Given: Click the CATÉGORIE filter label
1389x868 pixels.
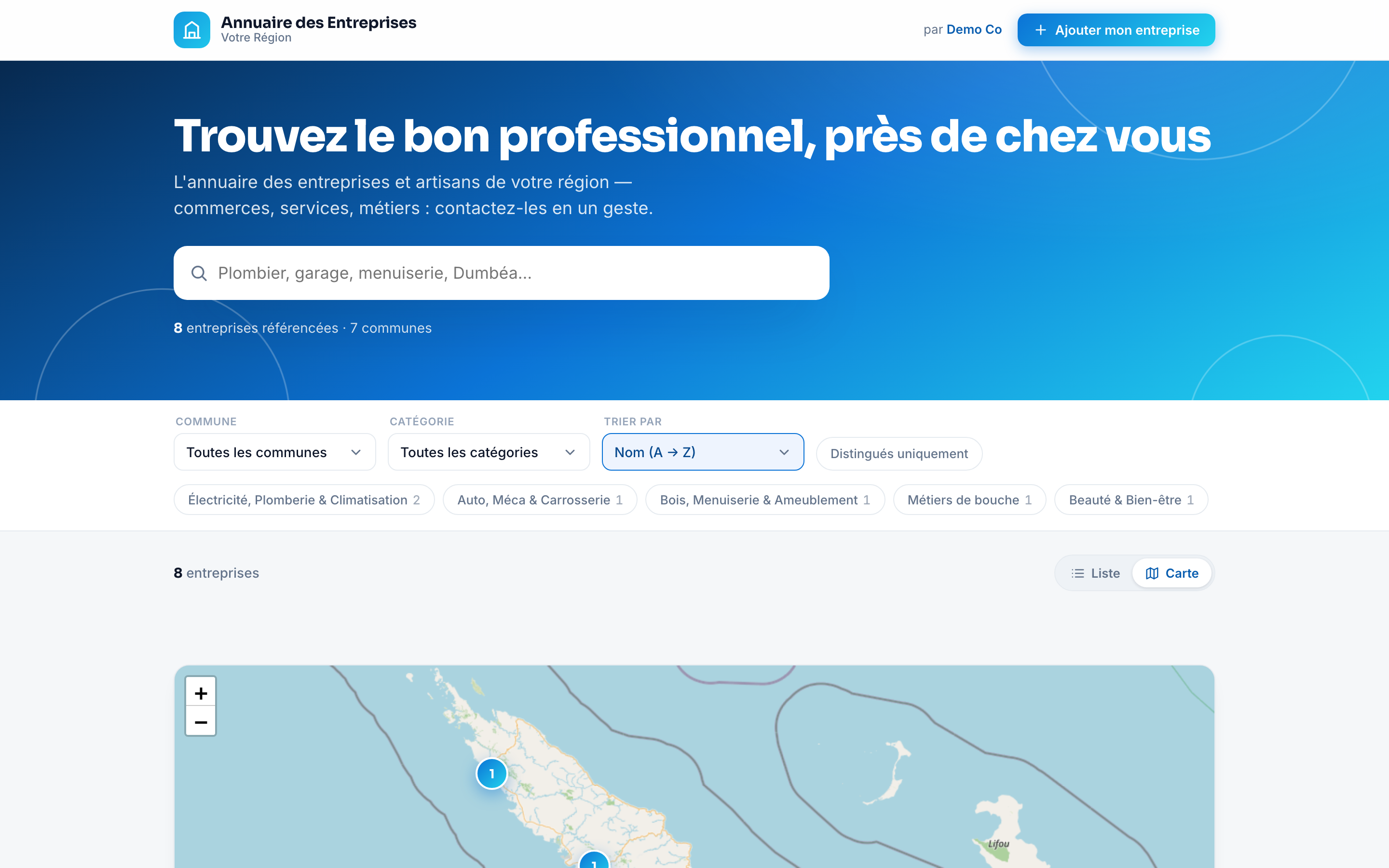Looking at the screenshot, I should 422,421.
